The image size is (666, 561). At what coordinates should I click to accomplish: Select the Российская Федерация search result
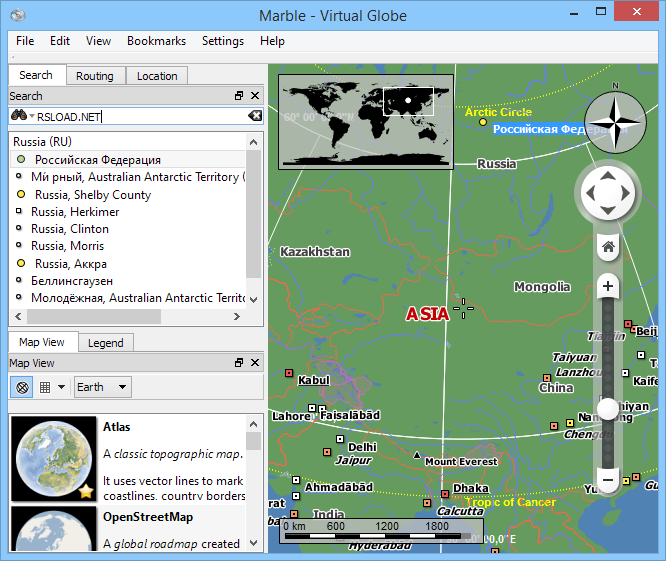coord(97,159)
